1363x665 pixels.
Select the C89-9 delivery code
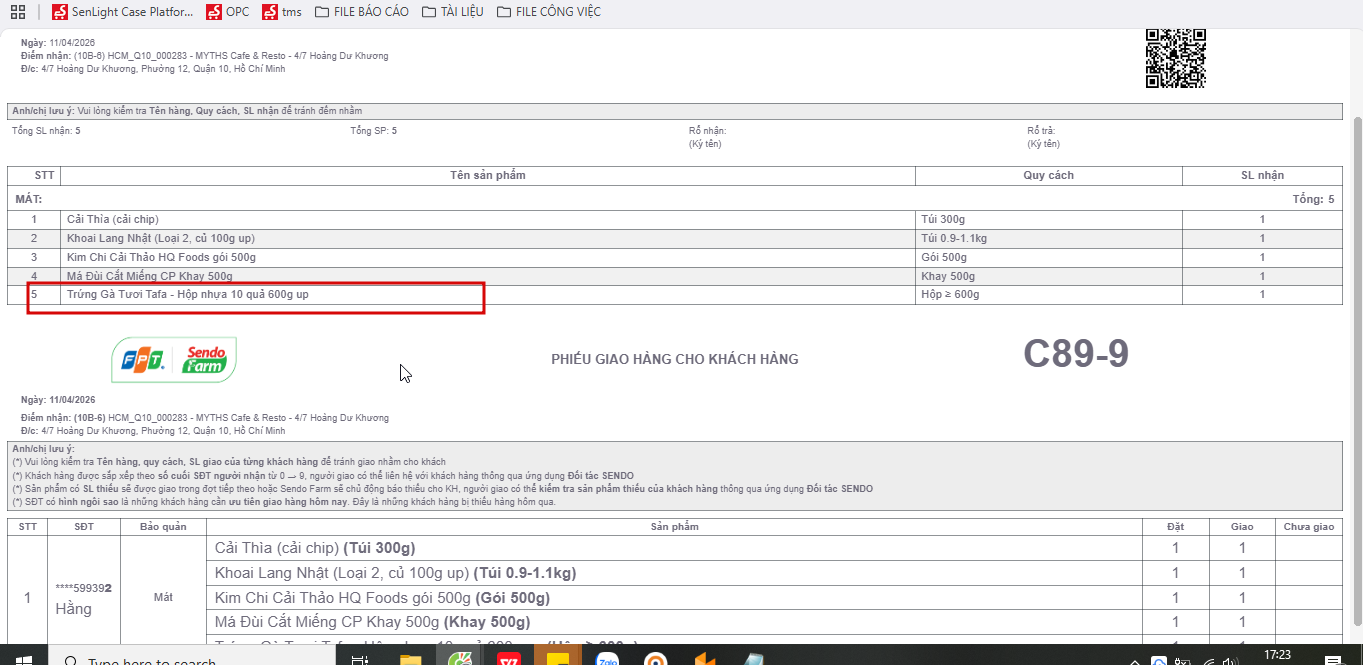point(1075,354)
